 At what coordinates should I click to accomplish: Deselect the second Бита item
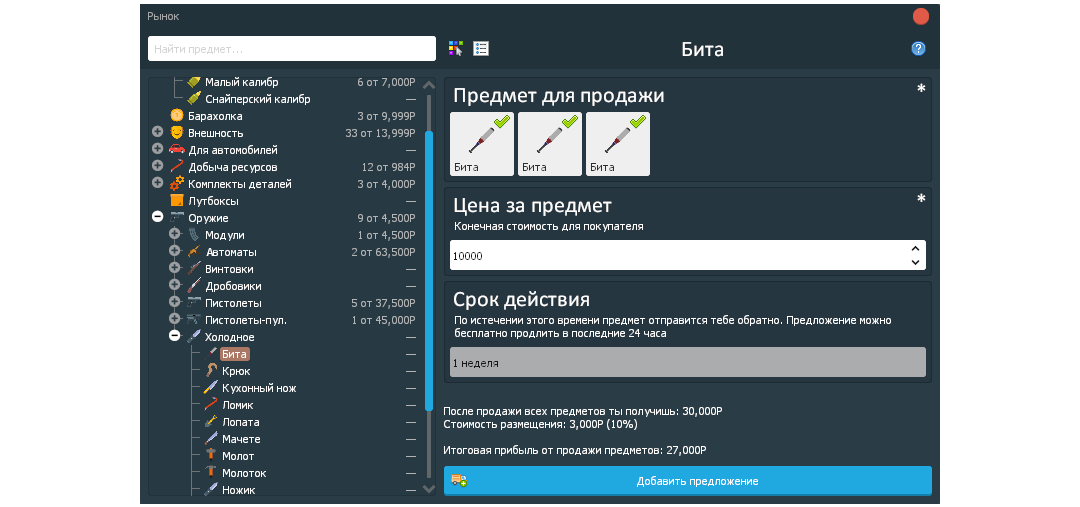549,144
